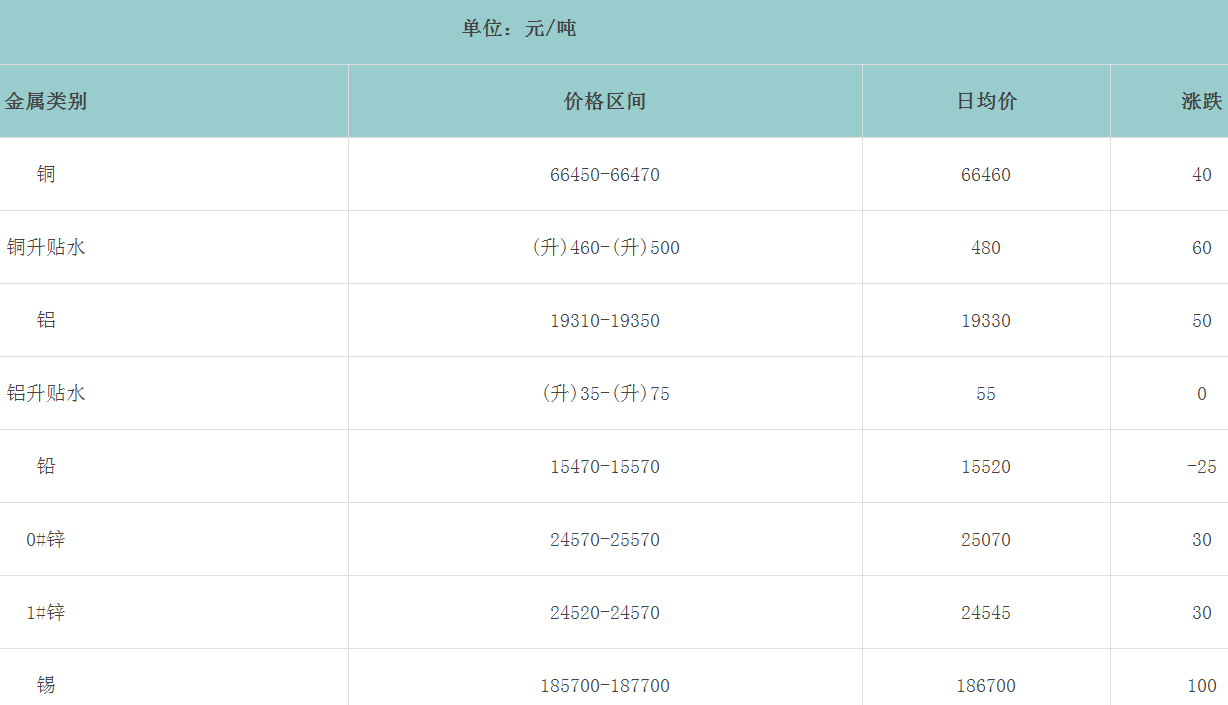
Task: Select the 铅 metal name cell
Action: pos(46,466)
